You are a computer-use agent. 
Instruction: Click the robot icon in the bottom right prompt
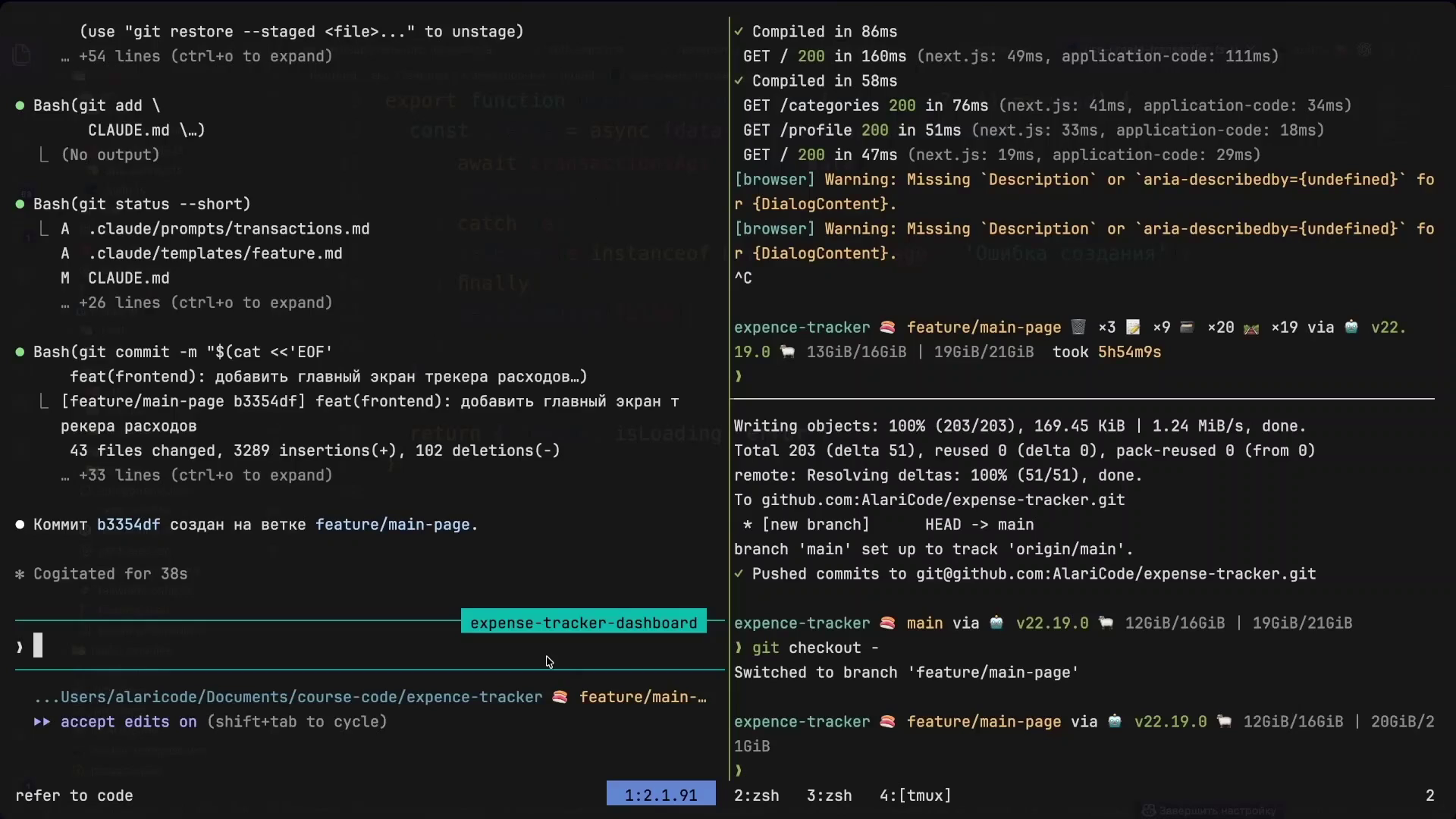(1115, 721)
